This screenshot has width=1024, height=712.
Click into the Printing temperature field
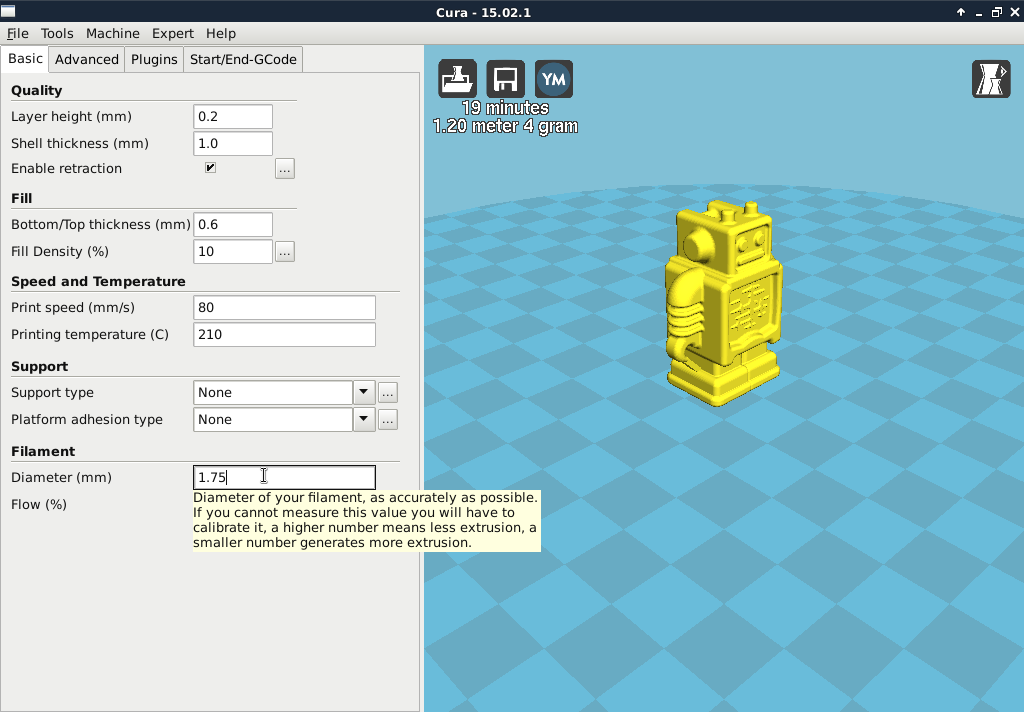point(284,335)
